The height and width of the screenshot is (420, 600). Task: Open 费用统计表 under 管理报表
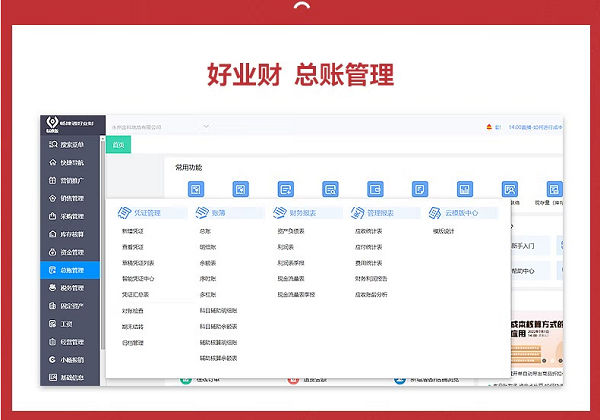tap(368, 263)
